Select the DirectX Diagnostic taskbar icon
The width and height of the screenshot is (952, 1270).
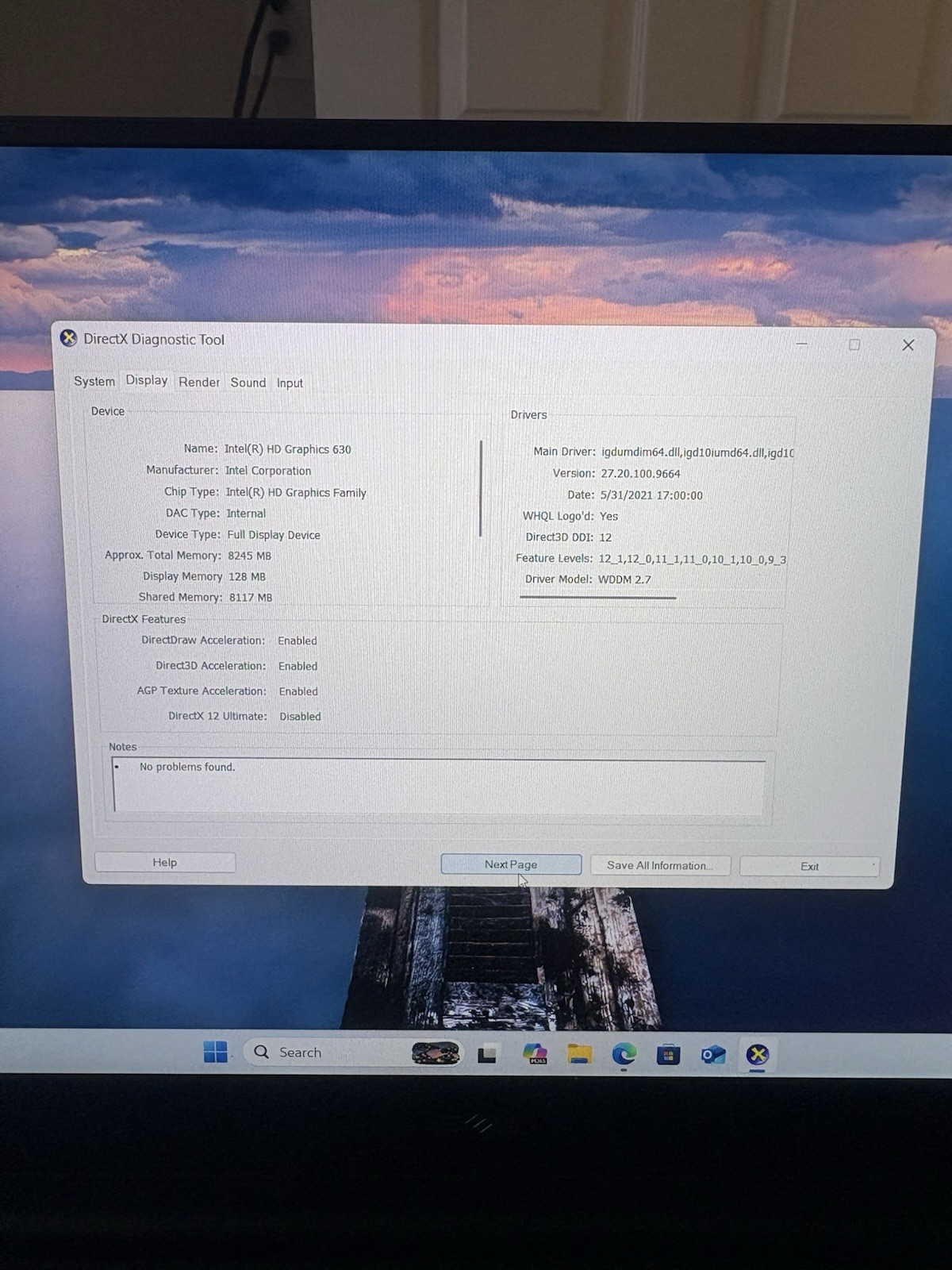pyautogui.click(x=758, y=1054)
